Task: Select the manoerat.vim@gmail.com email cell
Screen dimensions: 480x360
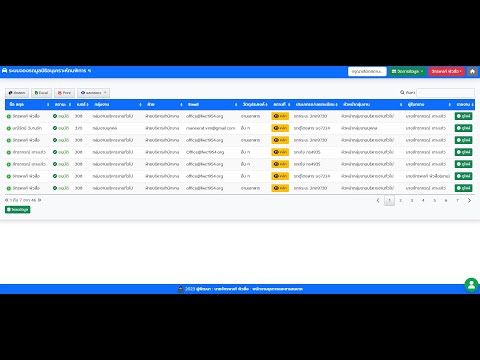Action: [x=210, y=128]
